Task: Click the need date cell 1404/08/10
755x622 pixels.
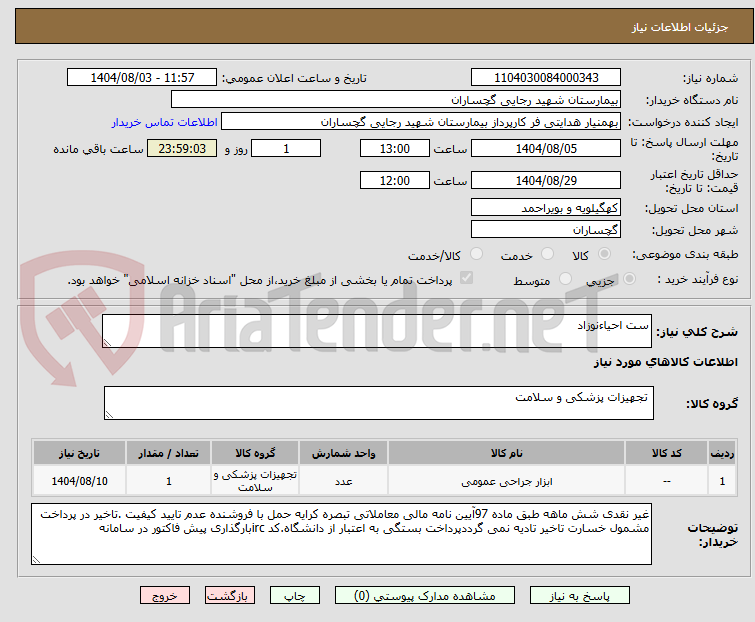Action: point(79,481)
